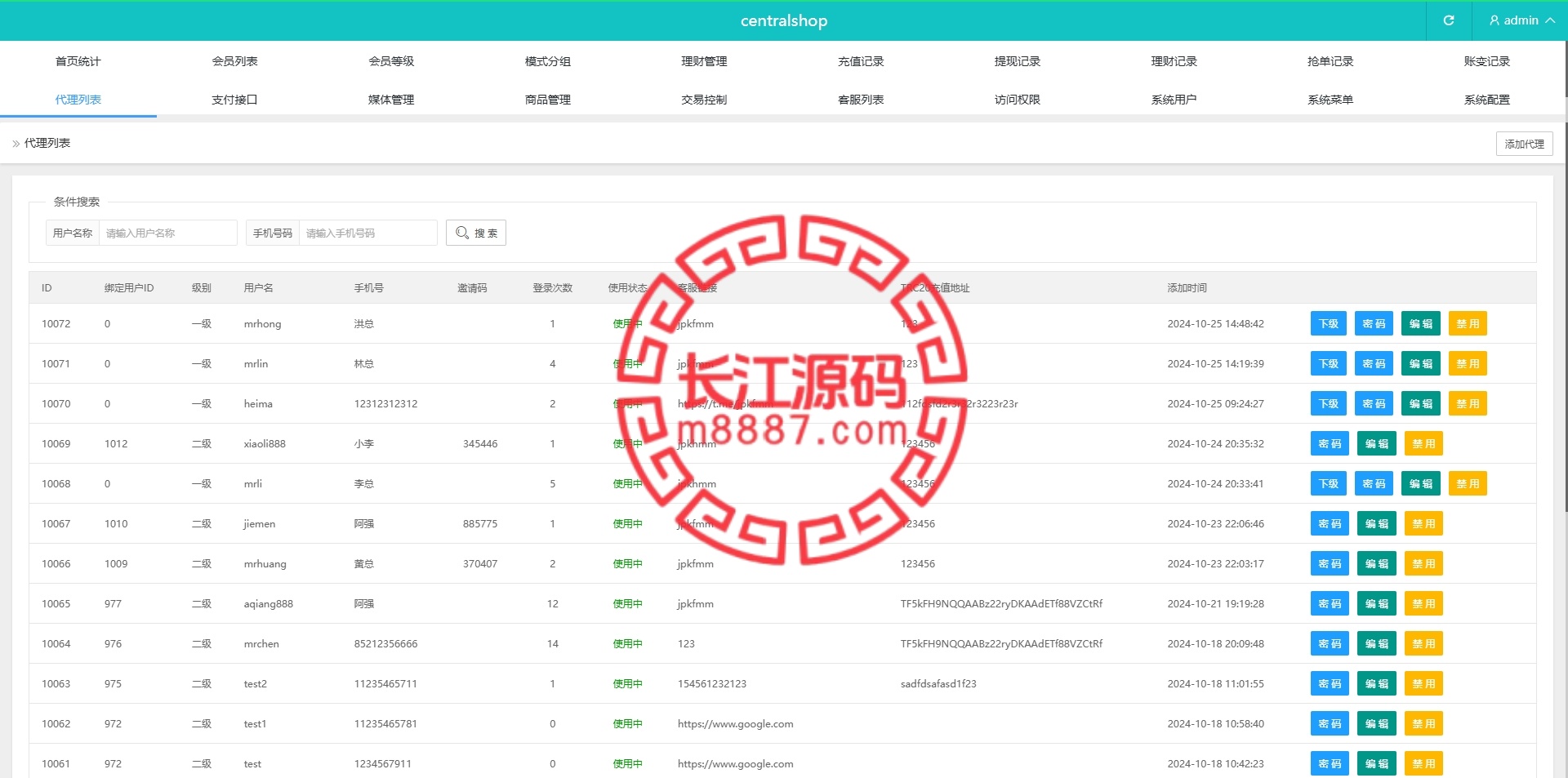This screenshot has height=778, width=1568.
Task: Open 访问权限 menu
Action: (x=1018, y=100)
